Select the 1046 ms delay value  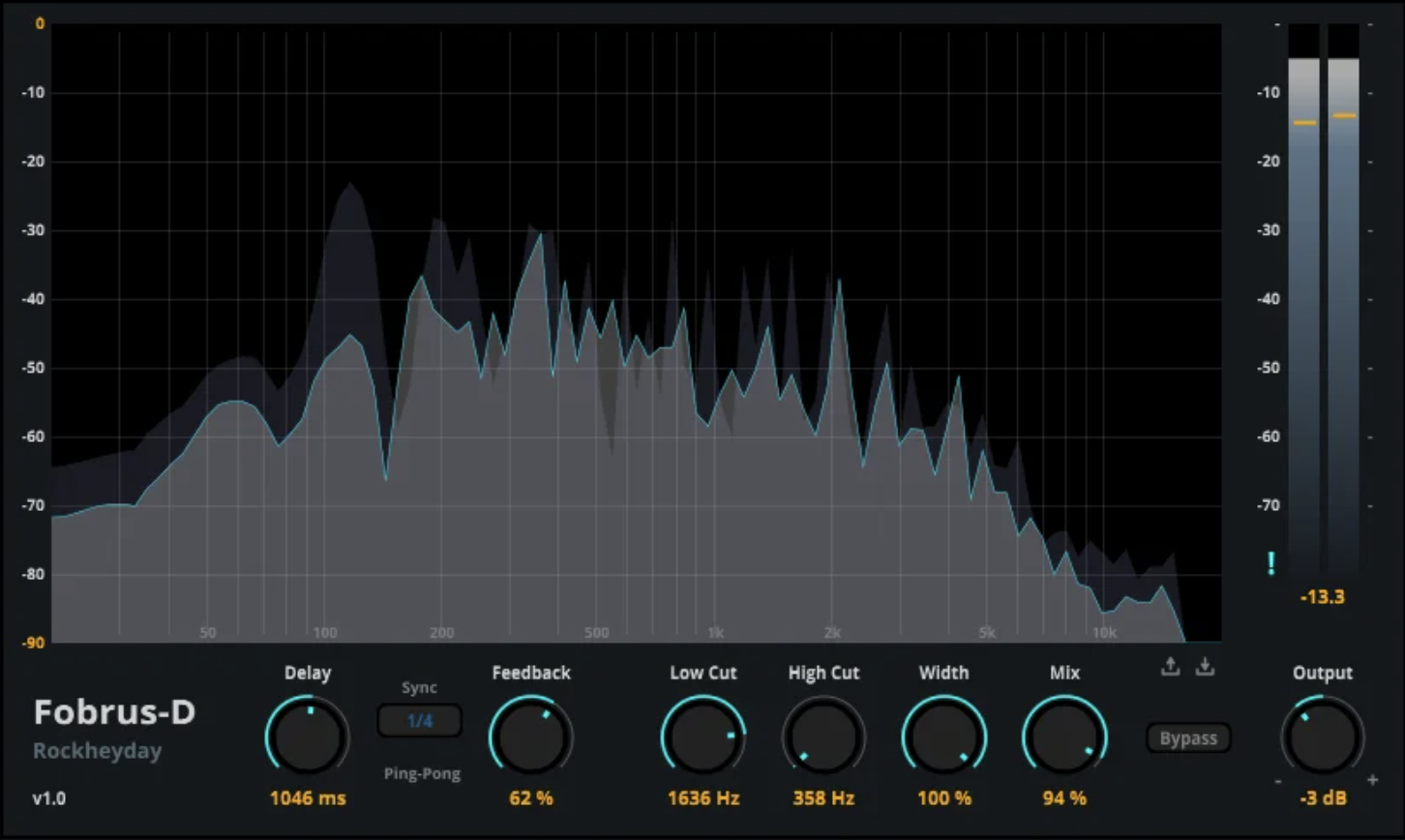308,798
